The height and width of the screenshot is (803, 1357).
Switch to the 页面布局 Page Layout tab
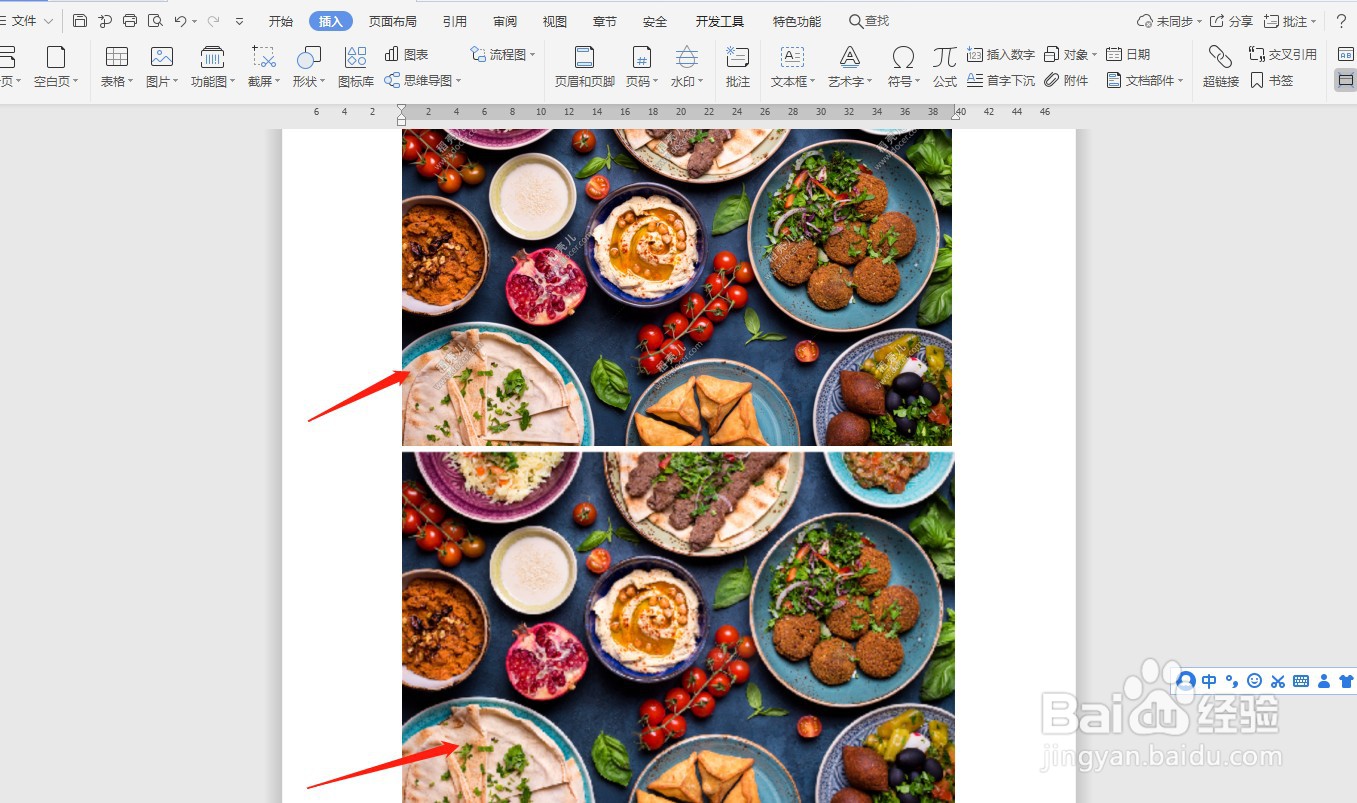(x=393, y=21)
